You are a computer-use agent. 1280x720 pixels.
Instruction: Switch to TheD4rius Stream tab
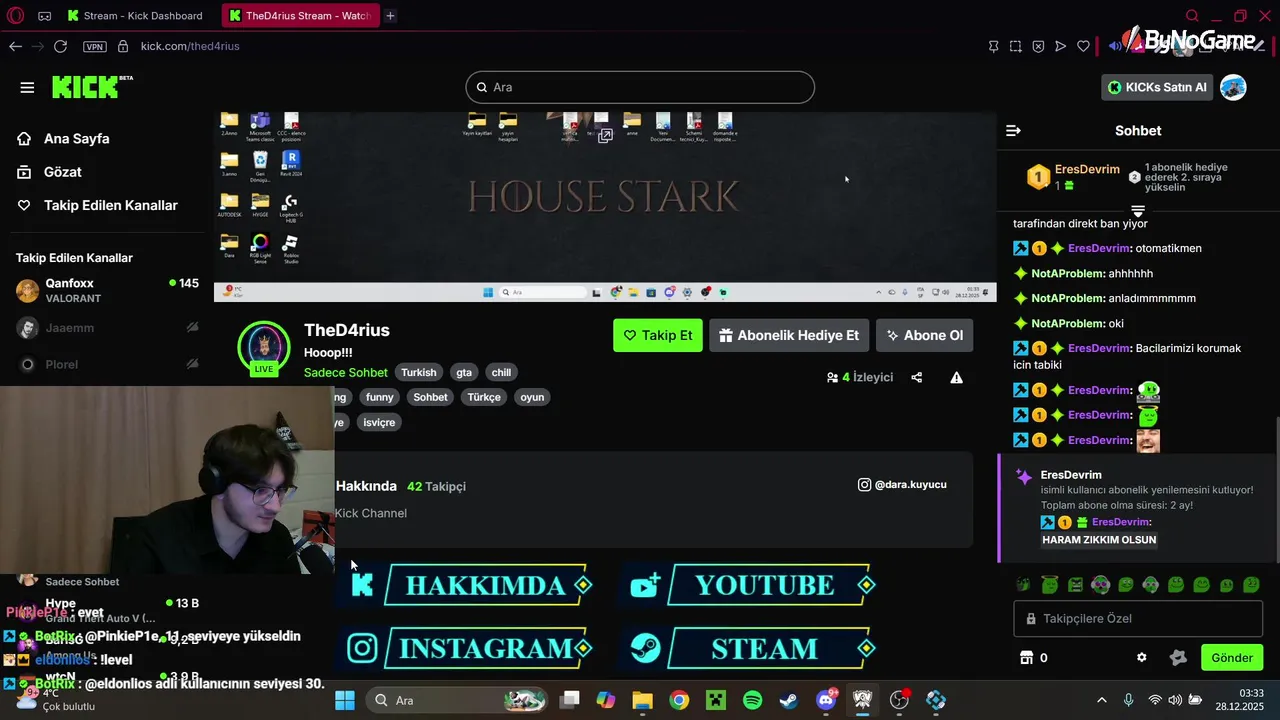pyautogui.click(x=300, y=15)
